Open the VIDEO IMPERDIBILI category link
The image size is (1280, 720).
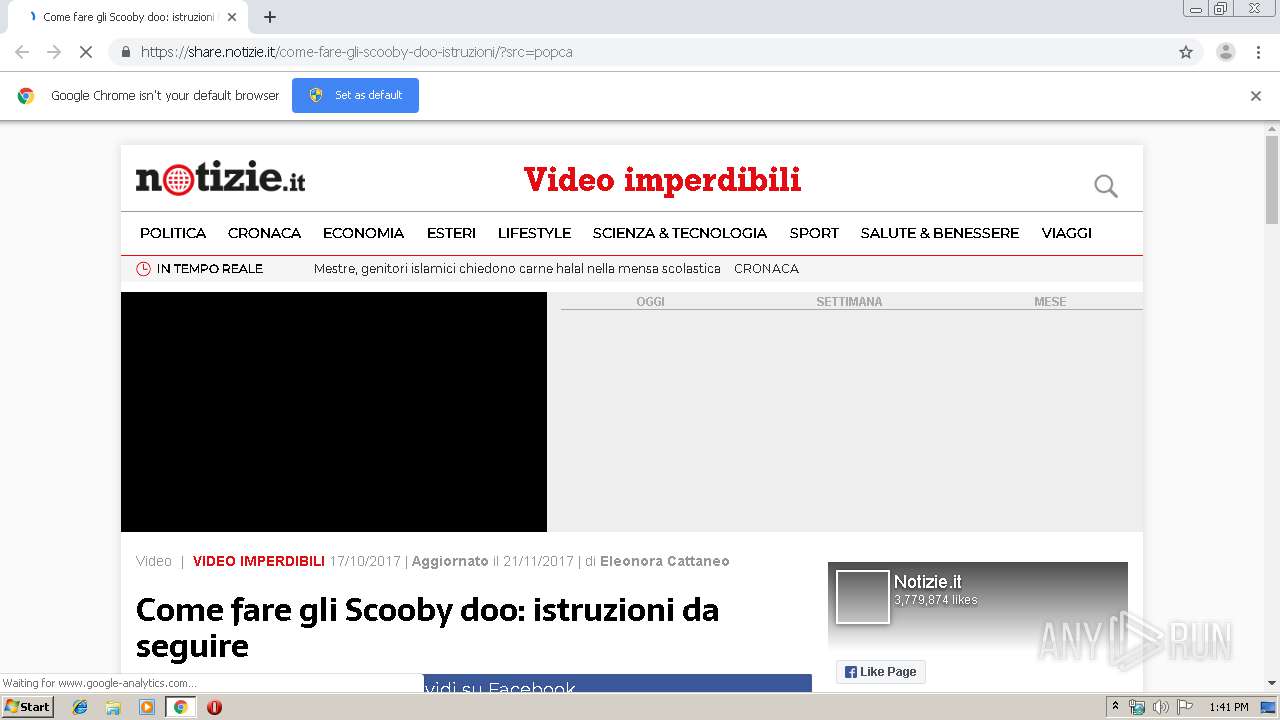(x=259, y=561)
